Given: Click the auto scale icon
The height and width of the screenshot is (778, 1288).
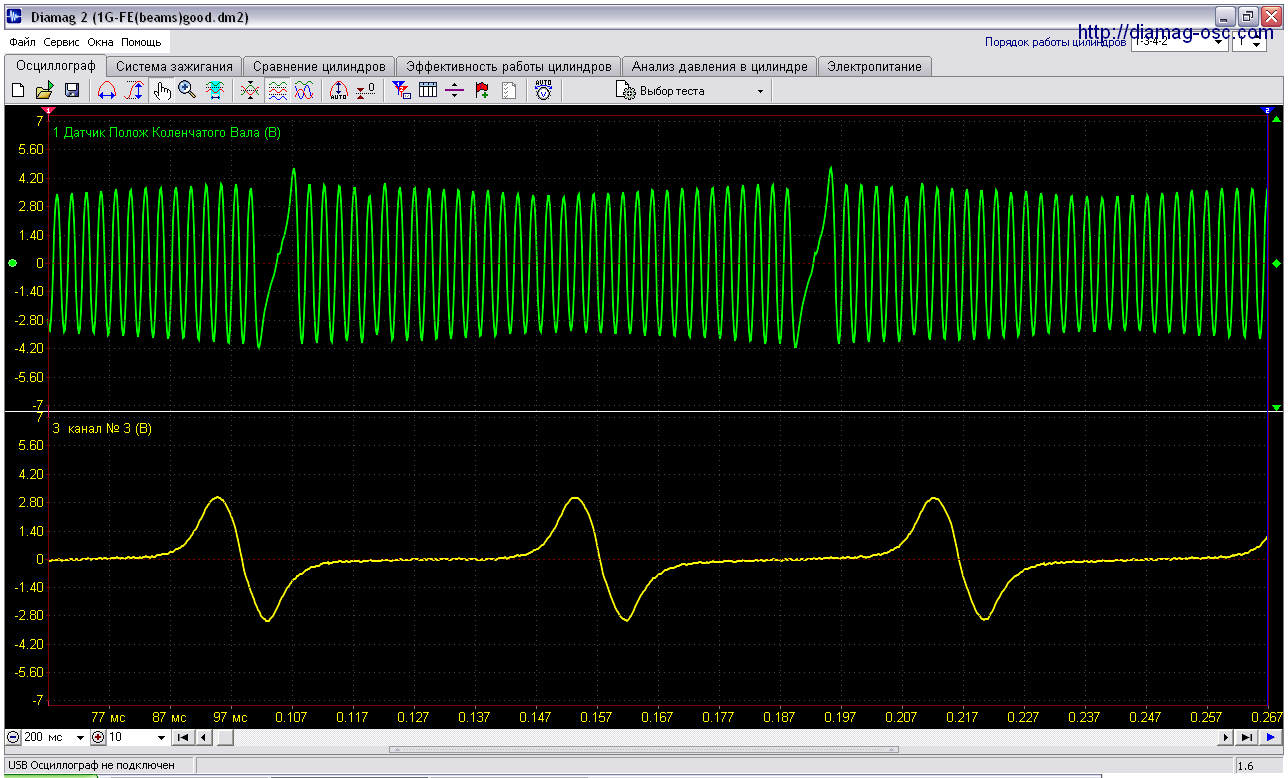Looking at the screenshot, I should coord(339,91).
